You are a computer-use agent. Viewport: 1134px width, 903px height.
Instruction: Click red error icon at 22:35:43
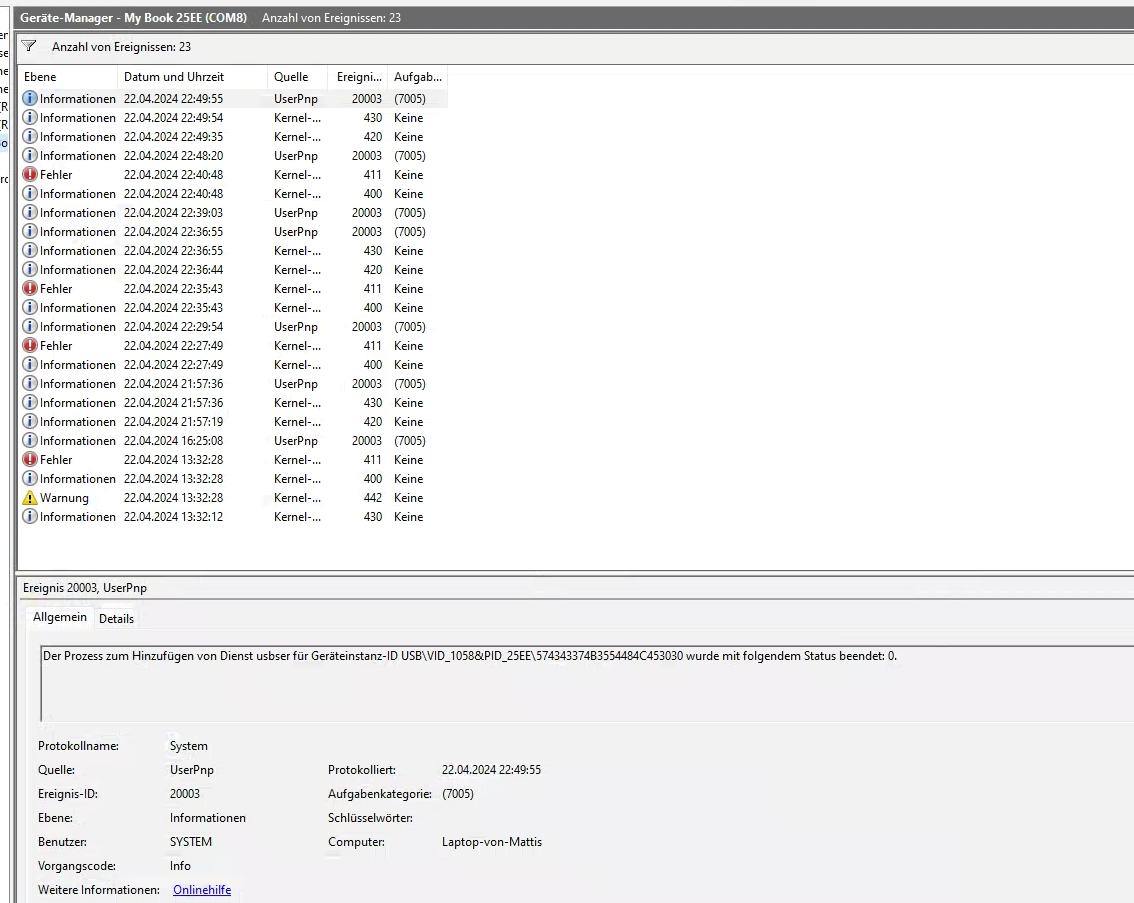[30, 288]
